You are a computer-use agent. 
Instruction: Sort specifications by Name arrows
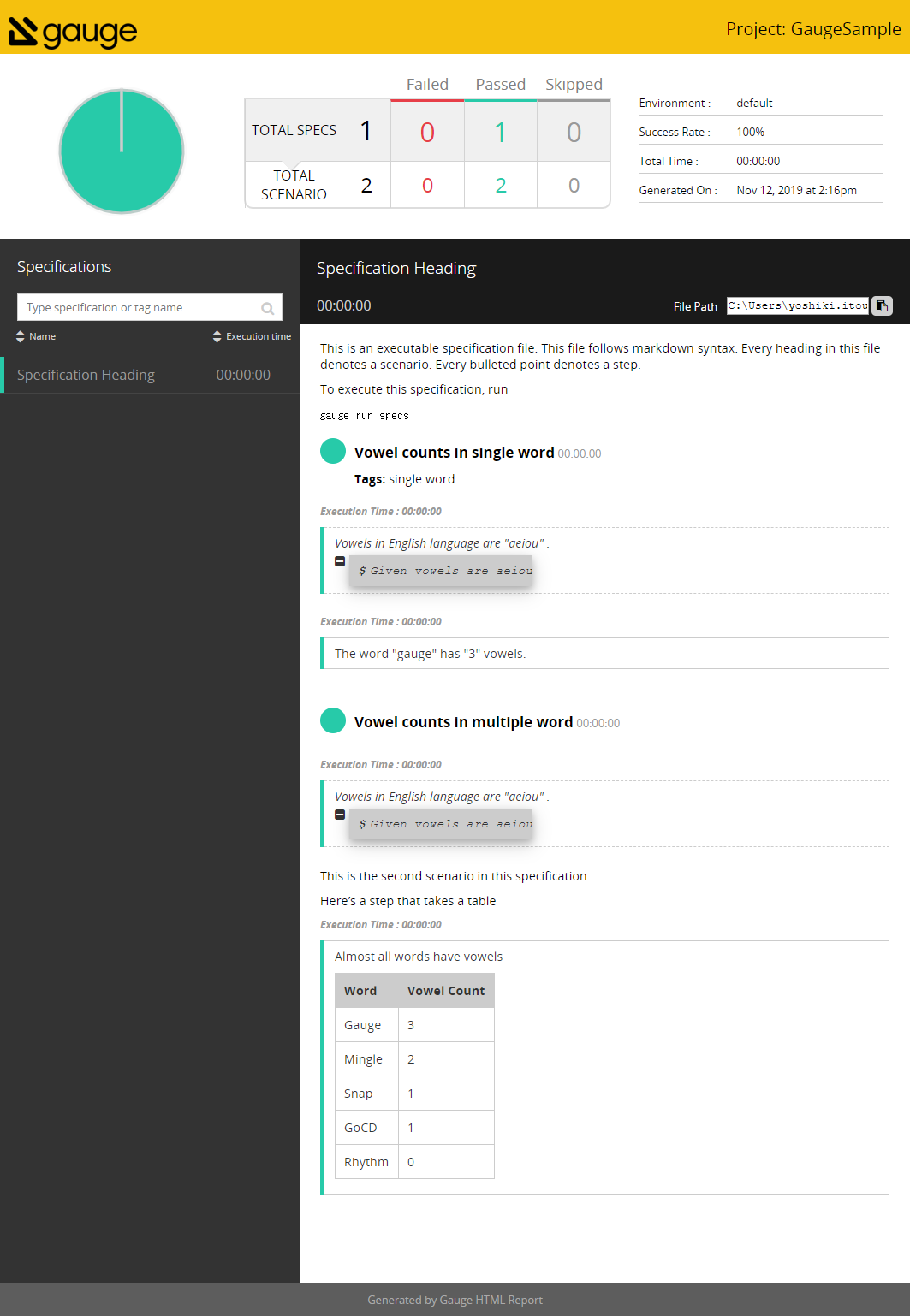pyautogui.click(x=21, y=336)
